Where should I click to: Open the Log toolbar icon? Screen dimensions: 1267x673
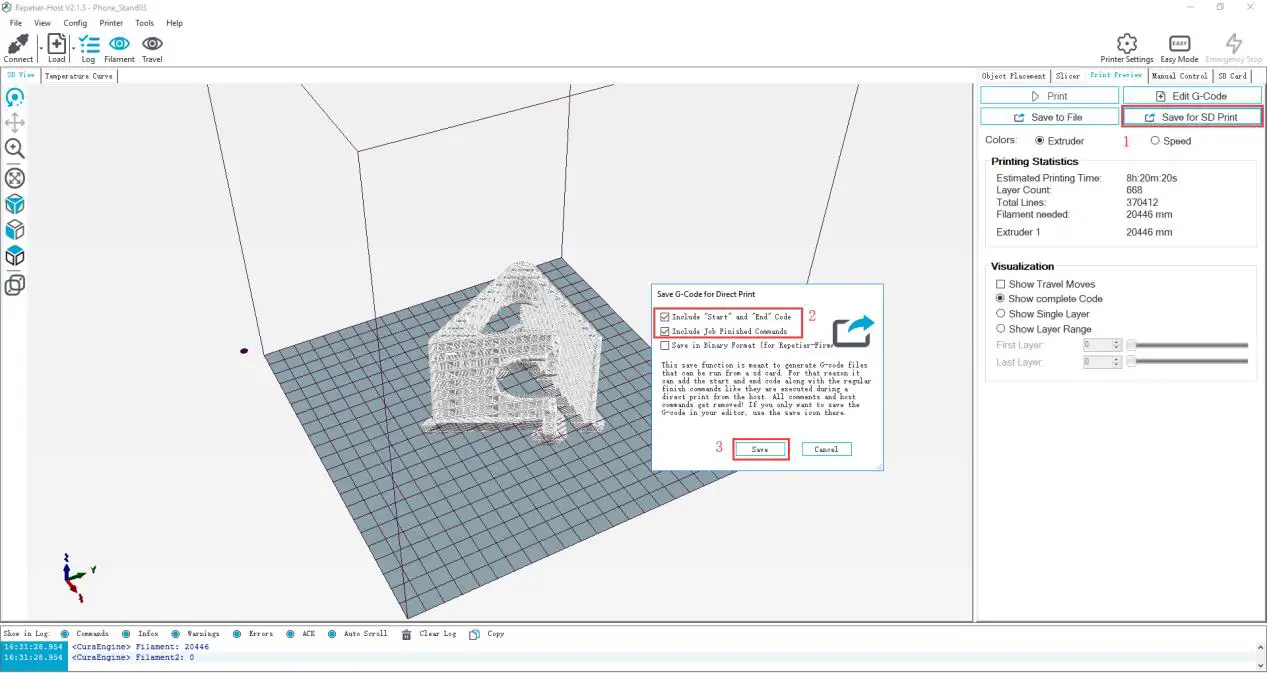(89, 45)
